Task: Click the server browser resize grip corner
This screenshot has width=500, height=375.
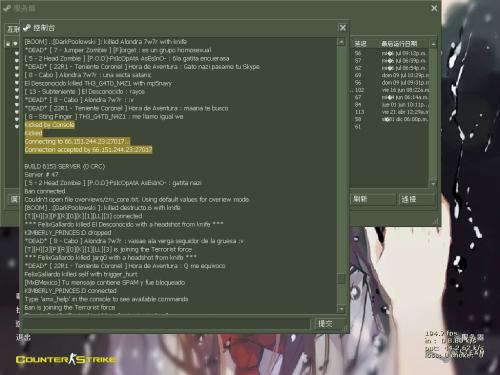Action: coord(436,221)
